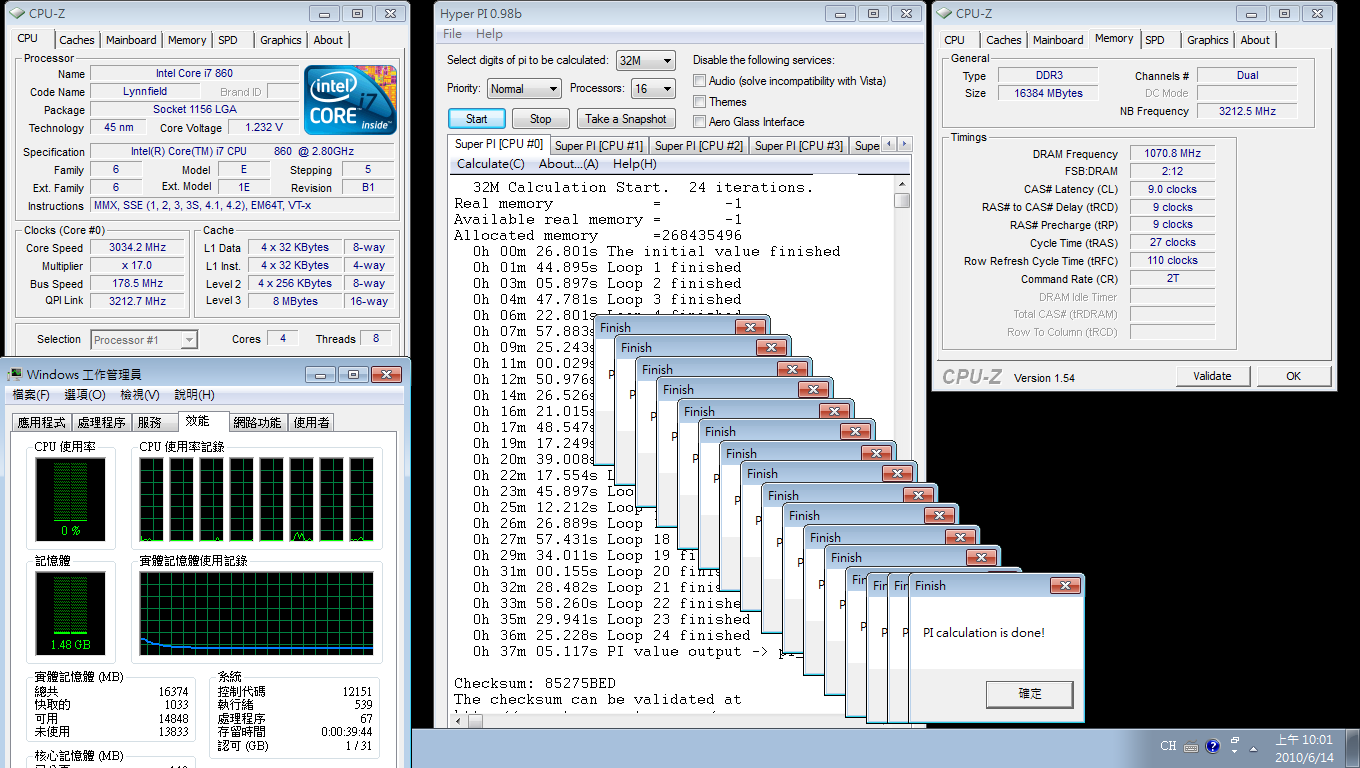Open the Calculate(C) menu in Super PI
Screen dimensions: 1360x768
490,164
